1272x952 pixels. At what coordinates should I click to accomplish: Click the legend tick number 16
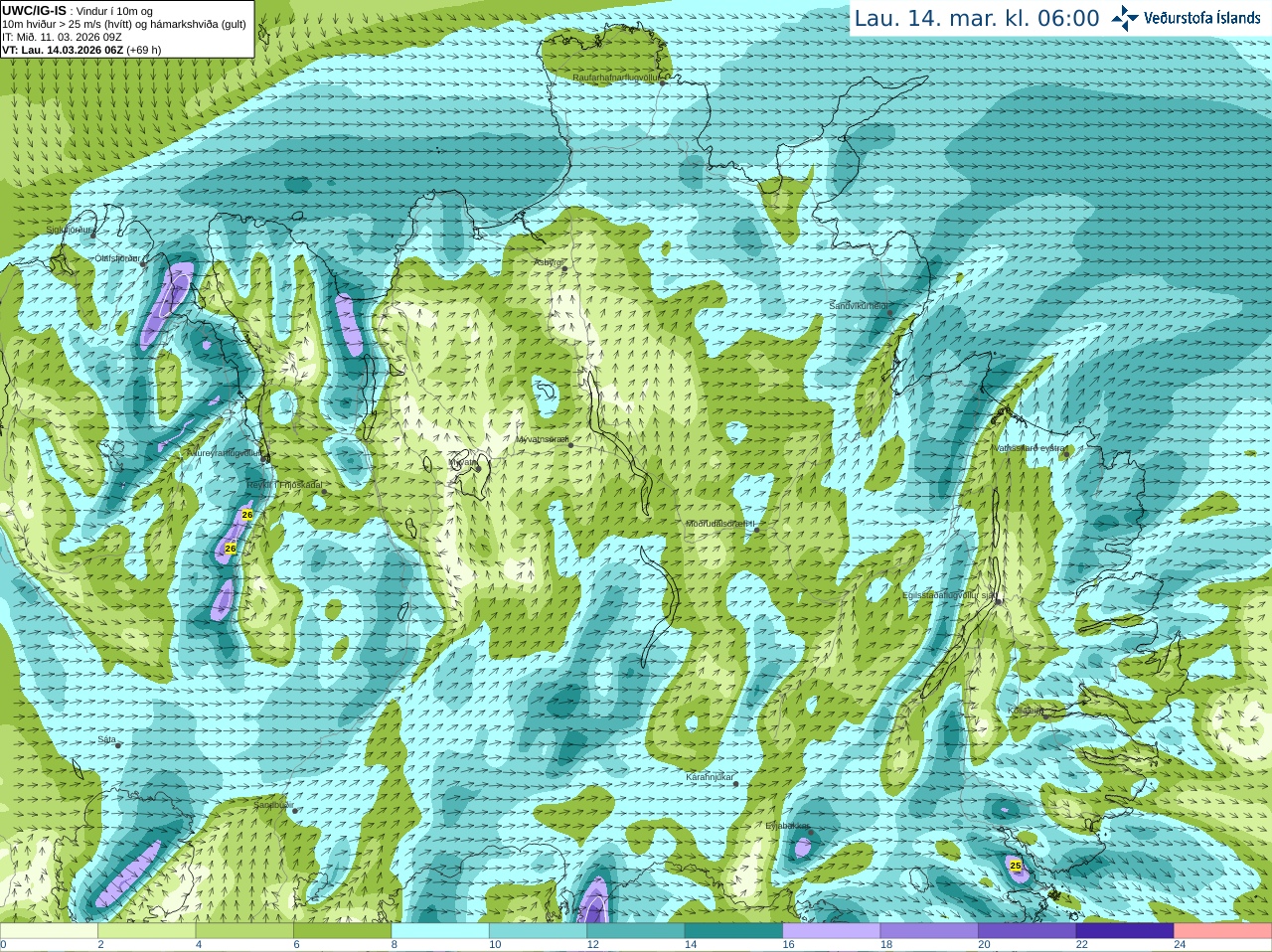[788, 945]
